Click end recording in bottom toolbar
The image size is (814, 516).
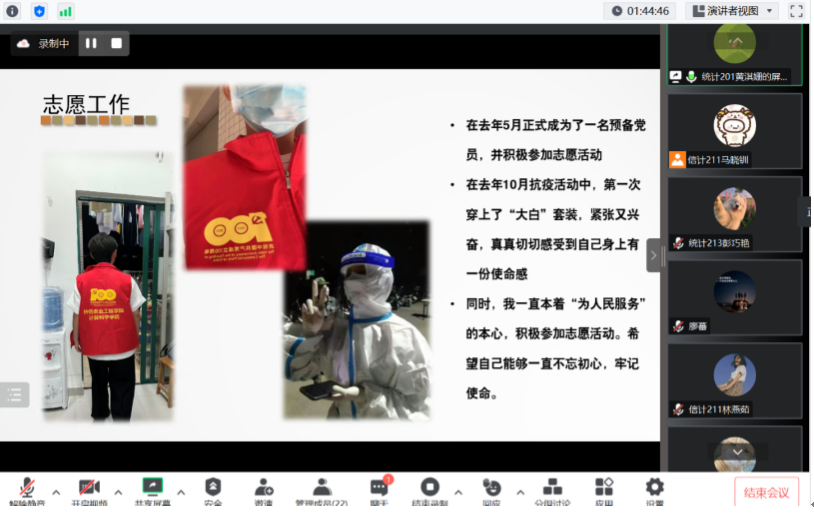tap(430, 489)
